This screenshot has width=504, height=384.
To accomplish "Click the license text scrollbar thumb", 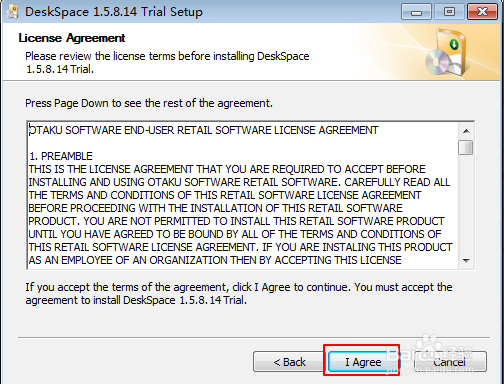I will 466,147.
